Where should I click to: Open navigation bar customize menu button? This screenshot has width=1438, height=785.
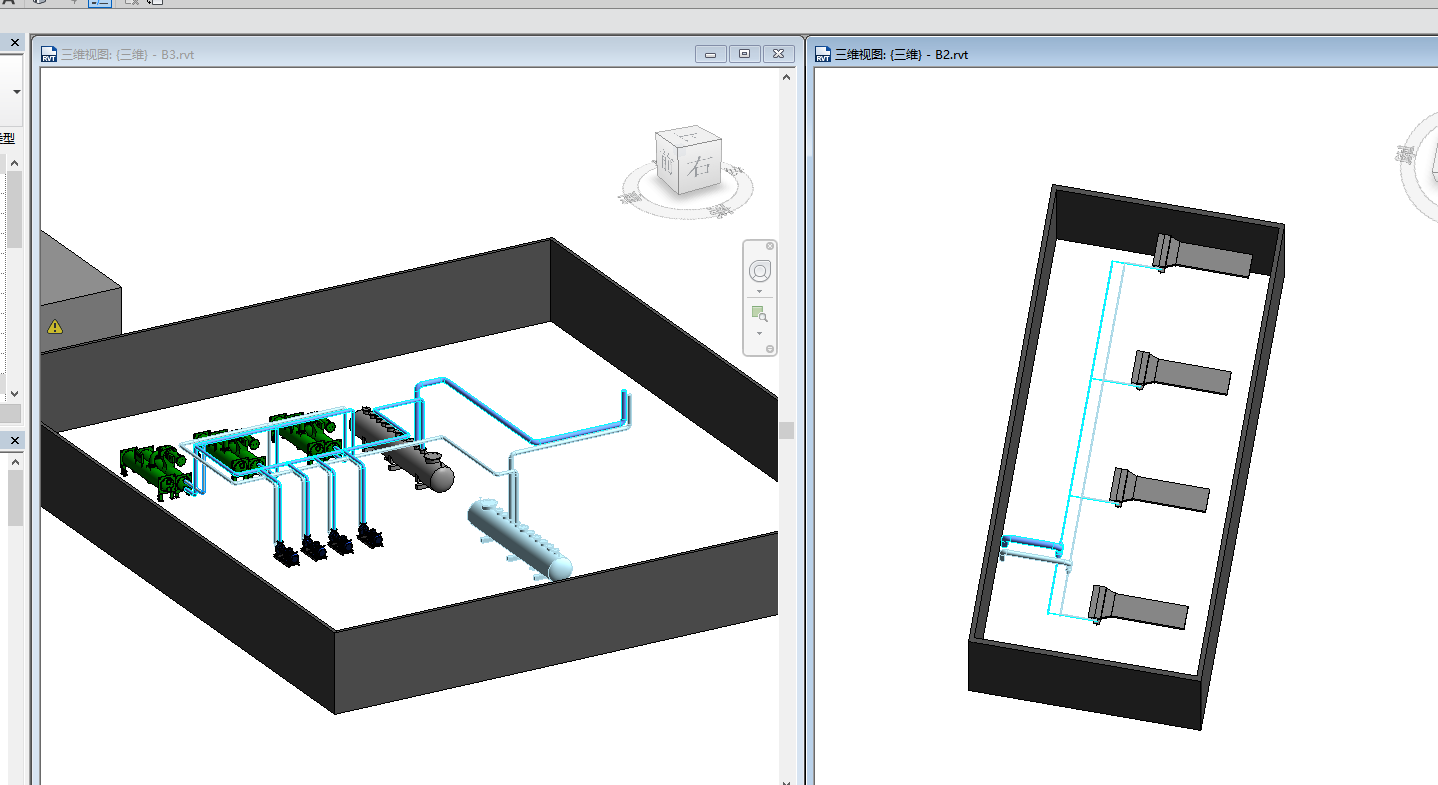770,349
